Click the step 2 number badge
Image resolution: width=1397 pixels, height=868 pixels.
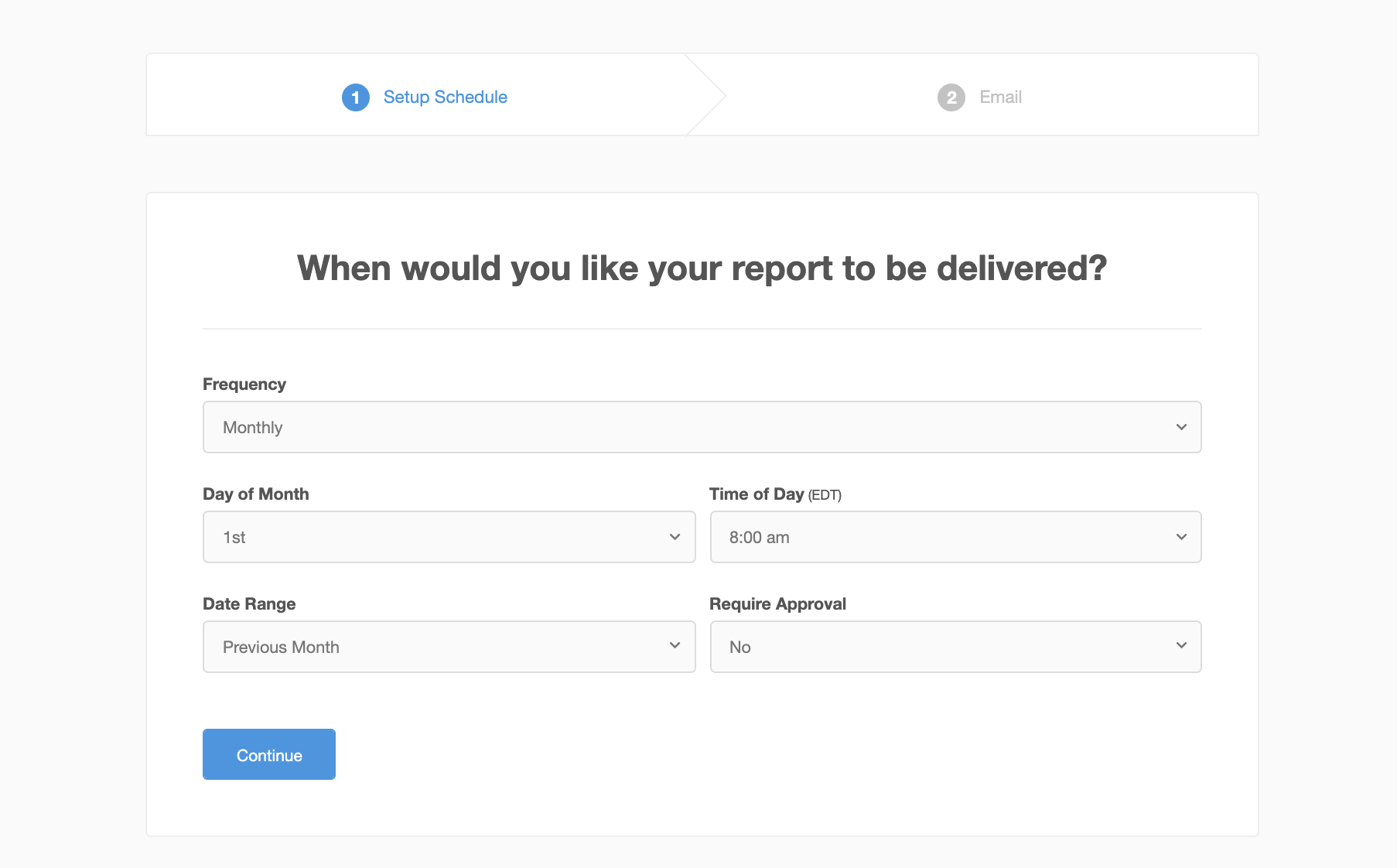pos(951,97)
